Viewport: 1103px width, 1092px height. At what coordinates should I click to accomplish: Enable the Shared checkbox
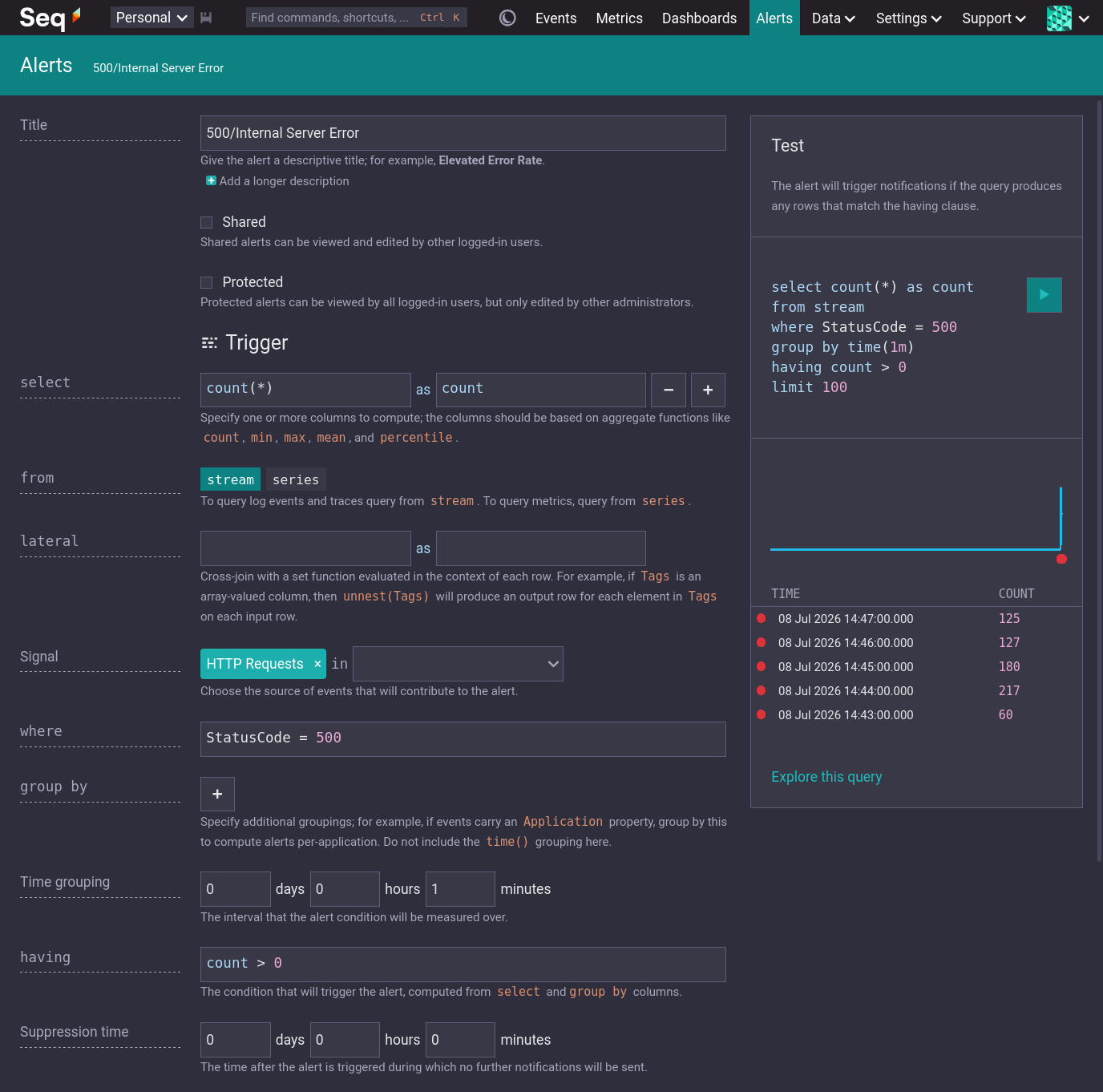[207, 222]
